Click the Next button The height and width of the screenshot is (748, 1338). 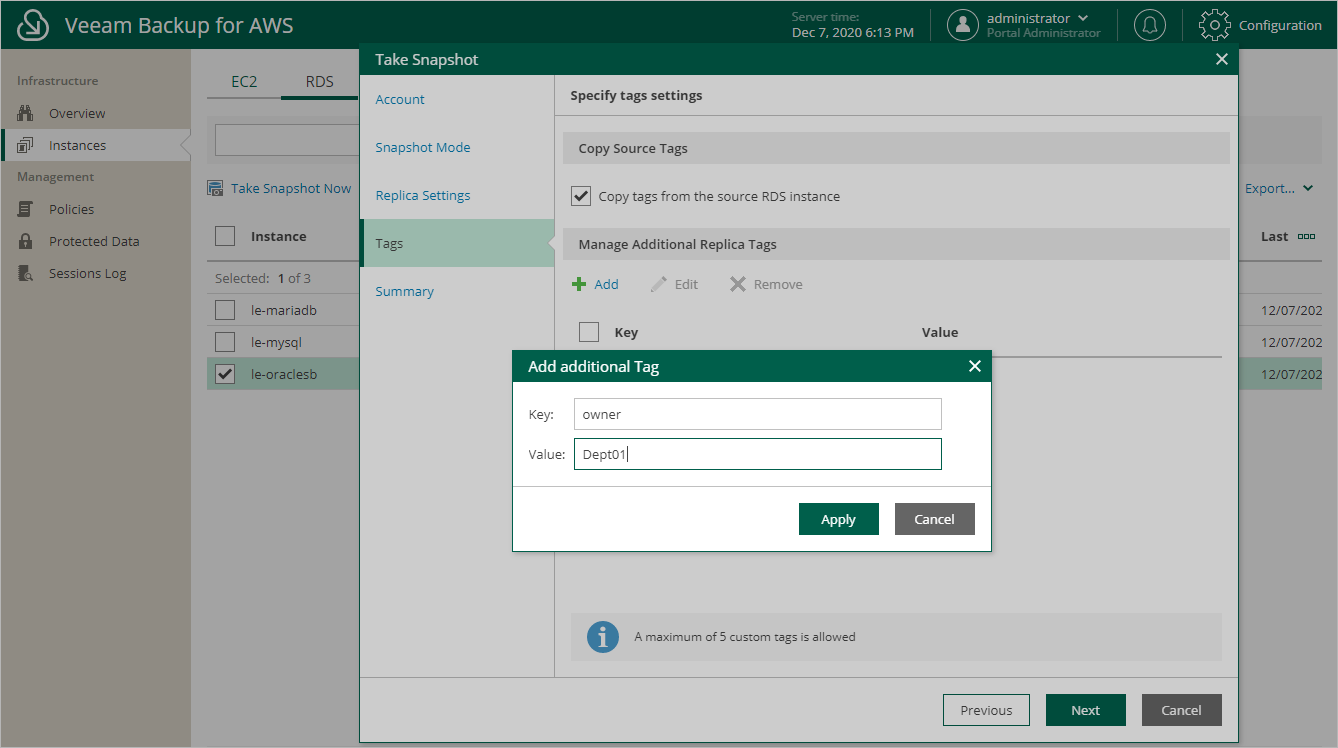tap(1085, 710)
